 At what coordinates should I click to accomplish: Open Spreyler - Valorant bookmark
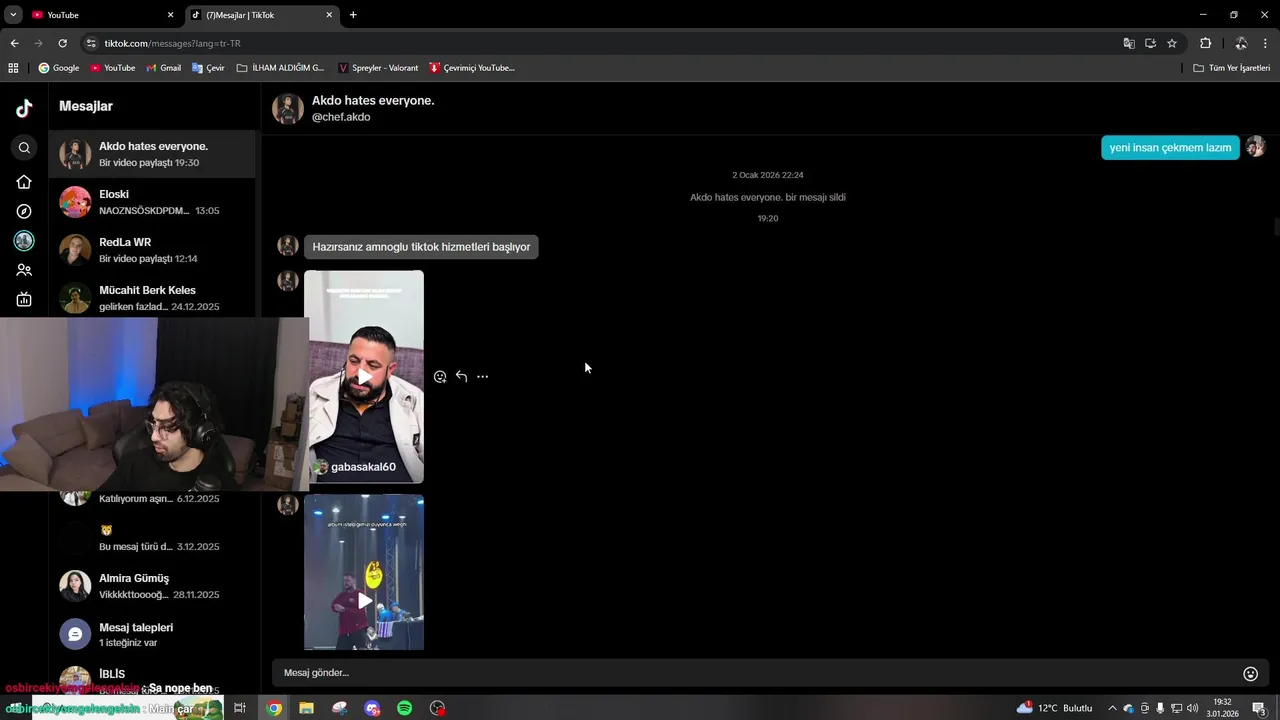click(378, 68)
